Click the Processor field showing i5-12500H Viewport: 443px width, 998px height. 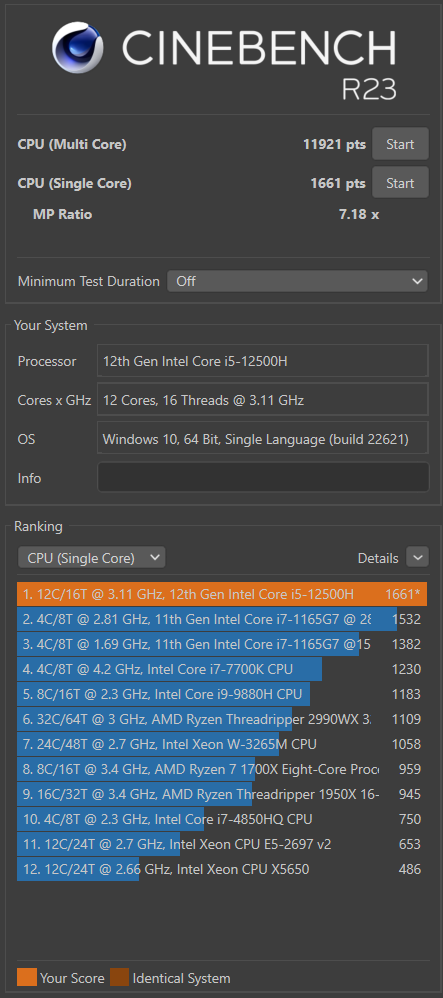[263, 362]
